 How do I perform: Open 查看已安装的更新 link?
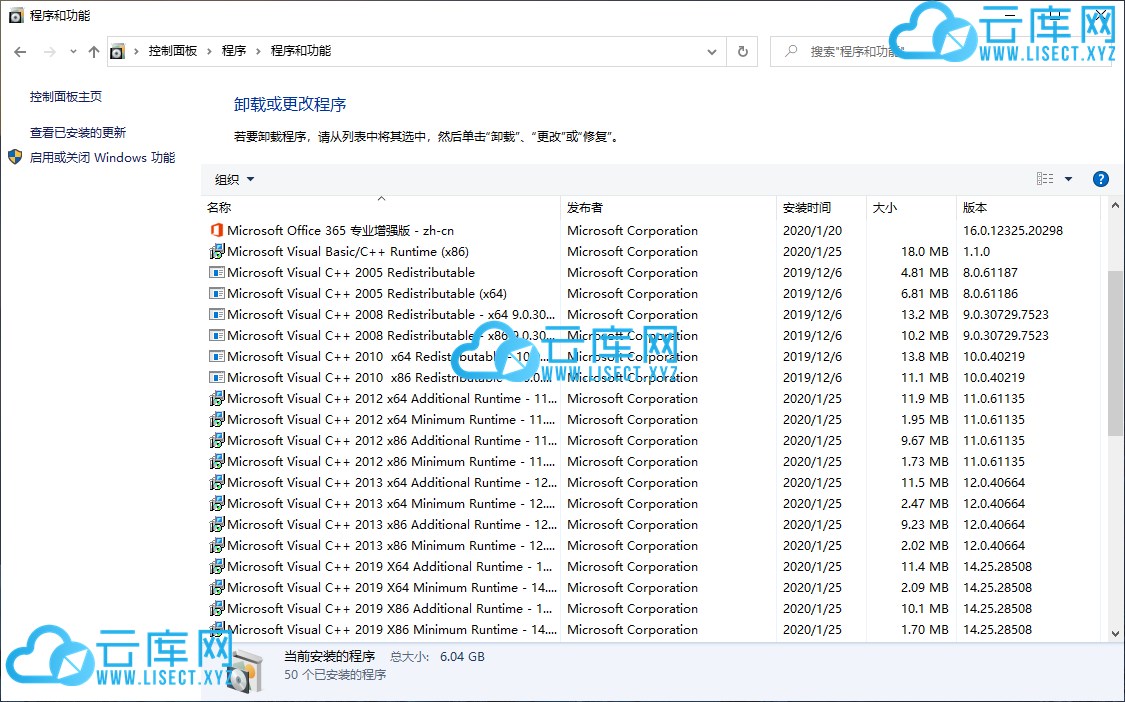pyautogui.click(x=77, y=133)
